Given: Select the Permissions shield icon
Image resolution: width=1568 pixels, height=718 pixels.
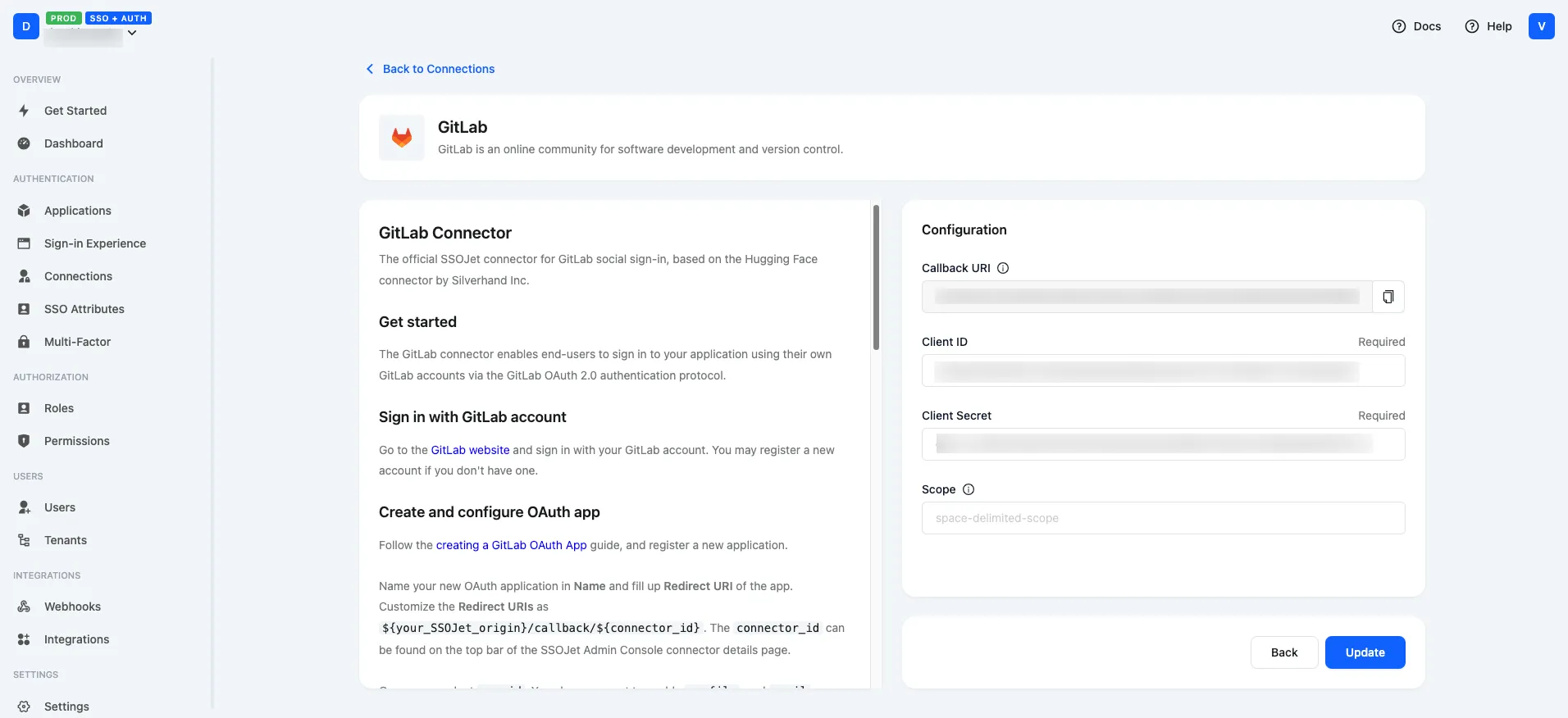Looking at the screenshot, I should coord(25,441).
